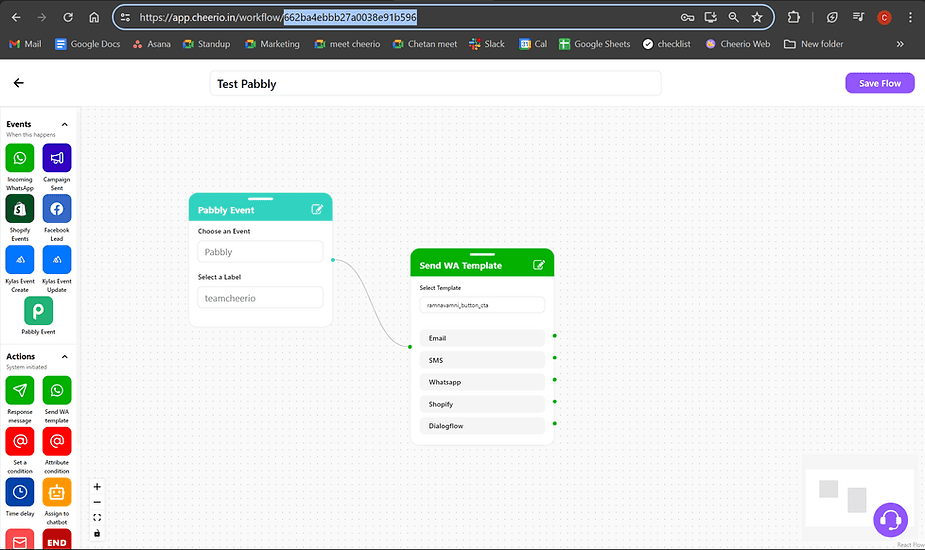Edit the Send WA Template node
Image resolution: width=925 pixels, height=550 pixels.
coord(539,265)
